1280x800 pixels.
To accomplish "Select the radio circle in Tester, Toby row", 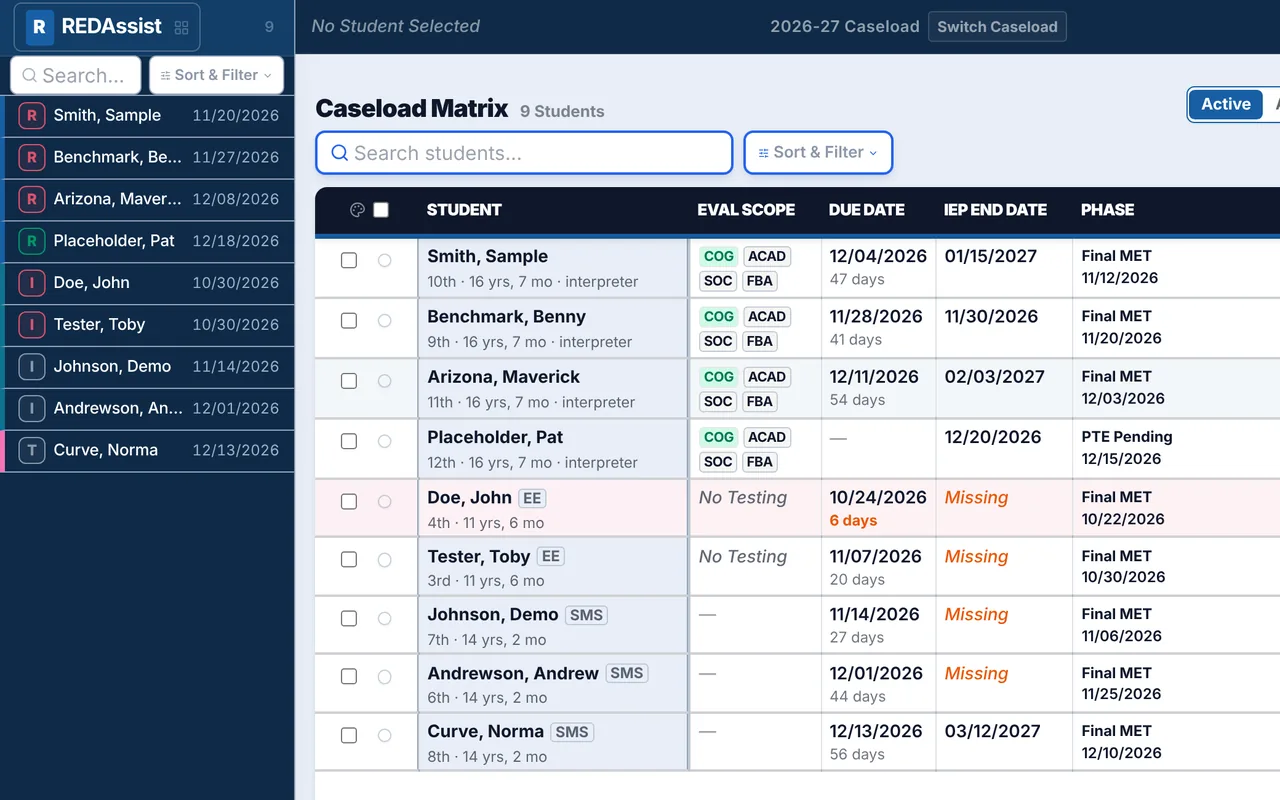I will (x=385, y=560).
